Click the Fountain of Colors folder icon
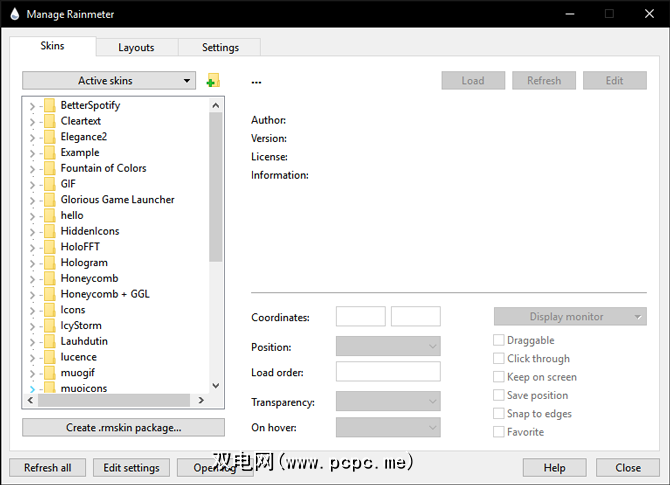670x485 pixels. [x=48, y=168]
